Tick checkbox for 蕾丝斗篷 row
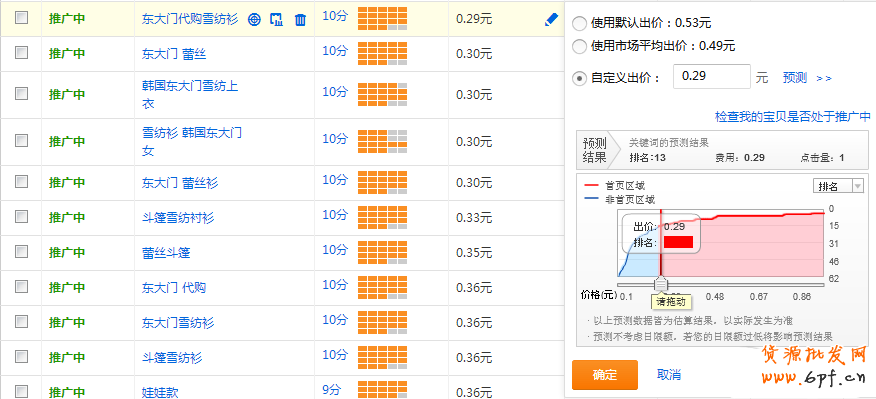 pyautogui.click(x=21, y=251)
